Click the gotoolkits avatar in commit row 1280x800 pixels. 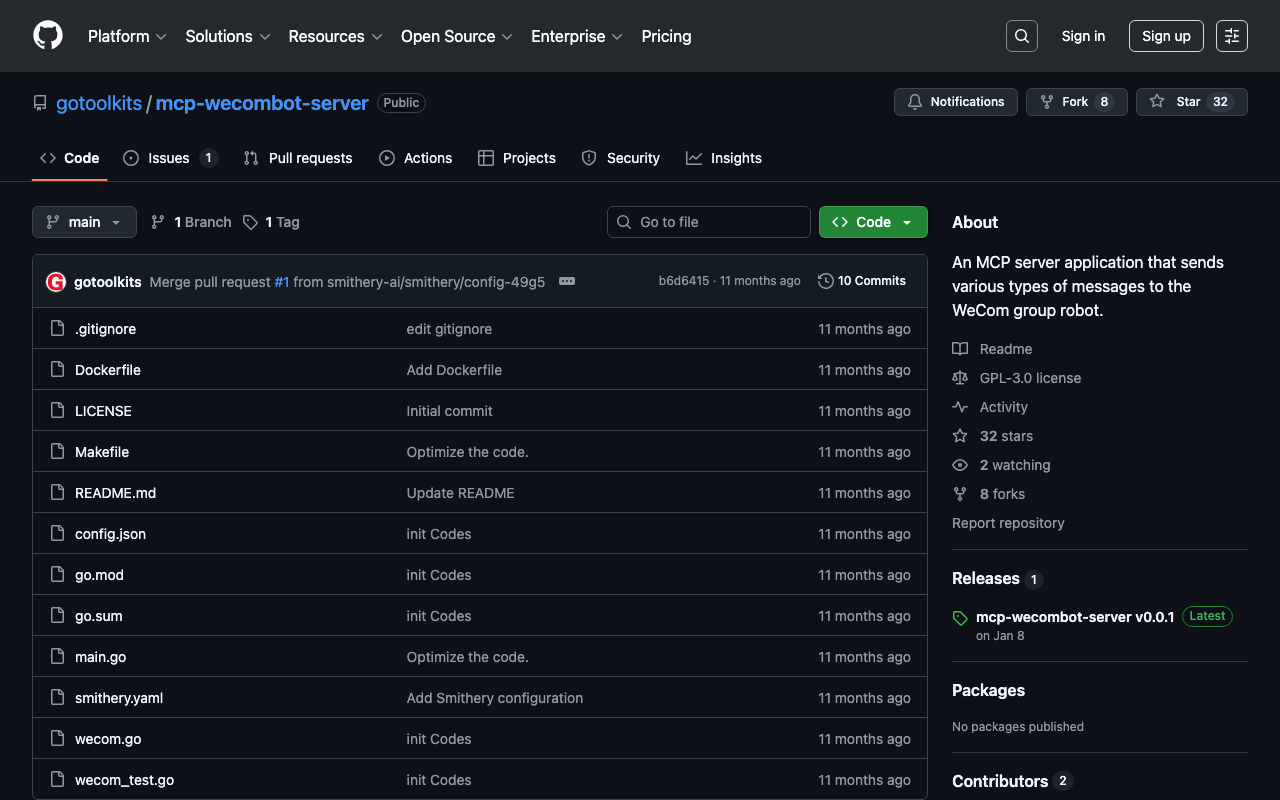(x=56, y=282)
